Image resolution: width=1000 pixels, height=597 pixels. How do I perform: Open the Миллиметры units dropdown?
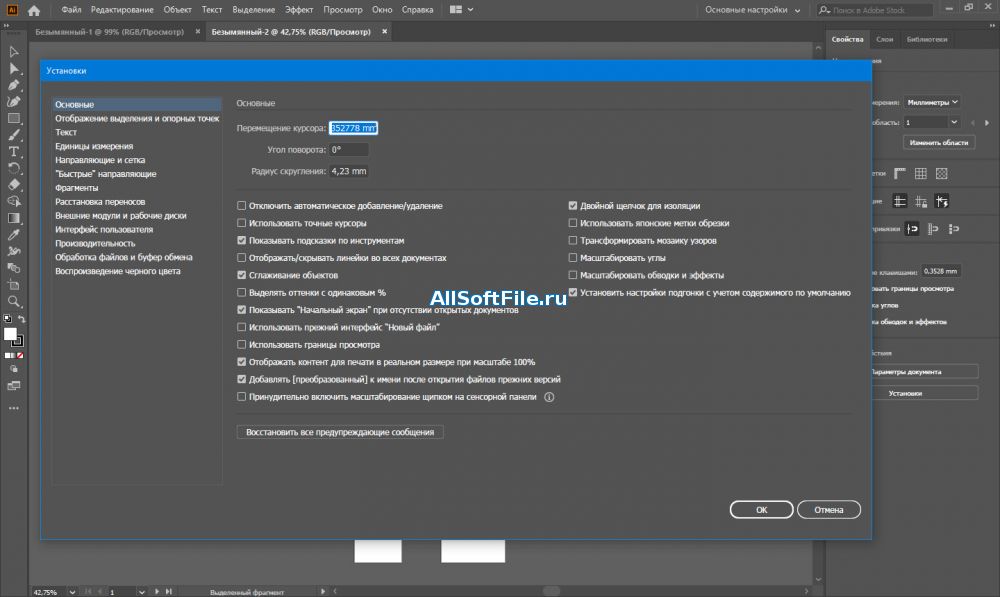coord(932,102)
